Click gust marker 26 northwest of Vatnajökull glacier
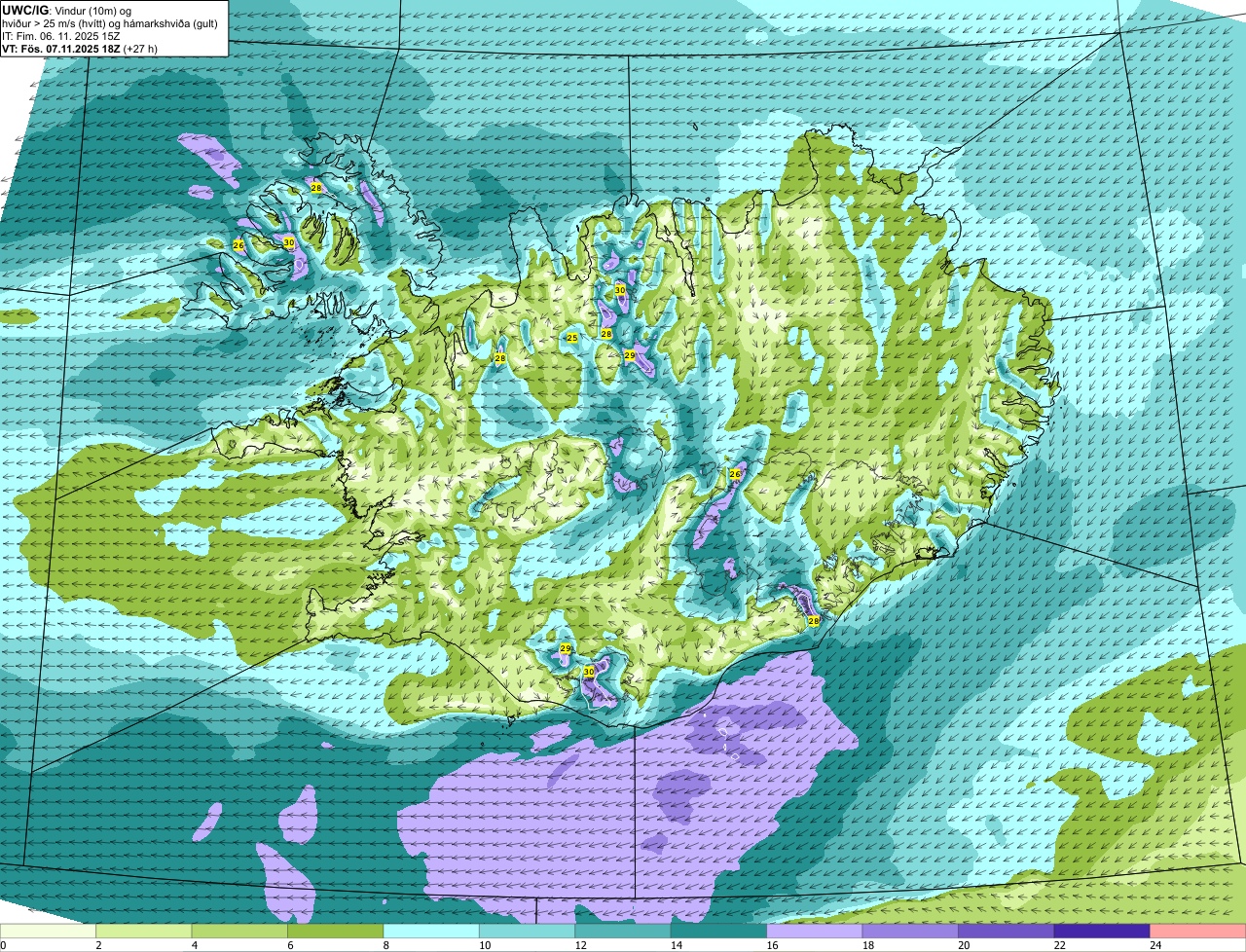The height and width of the screenshot is (952, 1246). point(735,474)
